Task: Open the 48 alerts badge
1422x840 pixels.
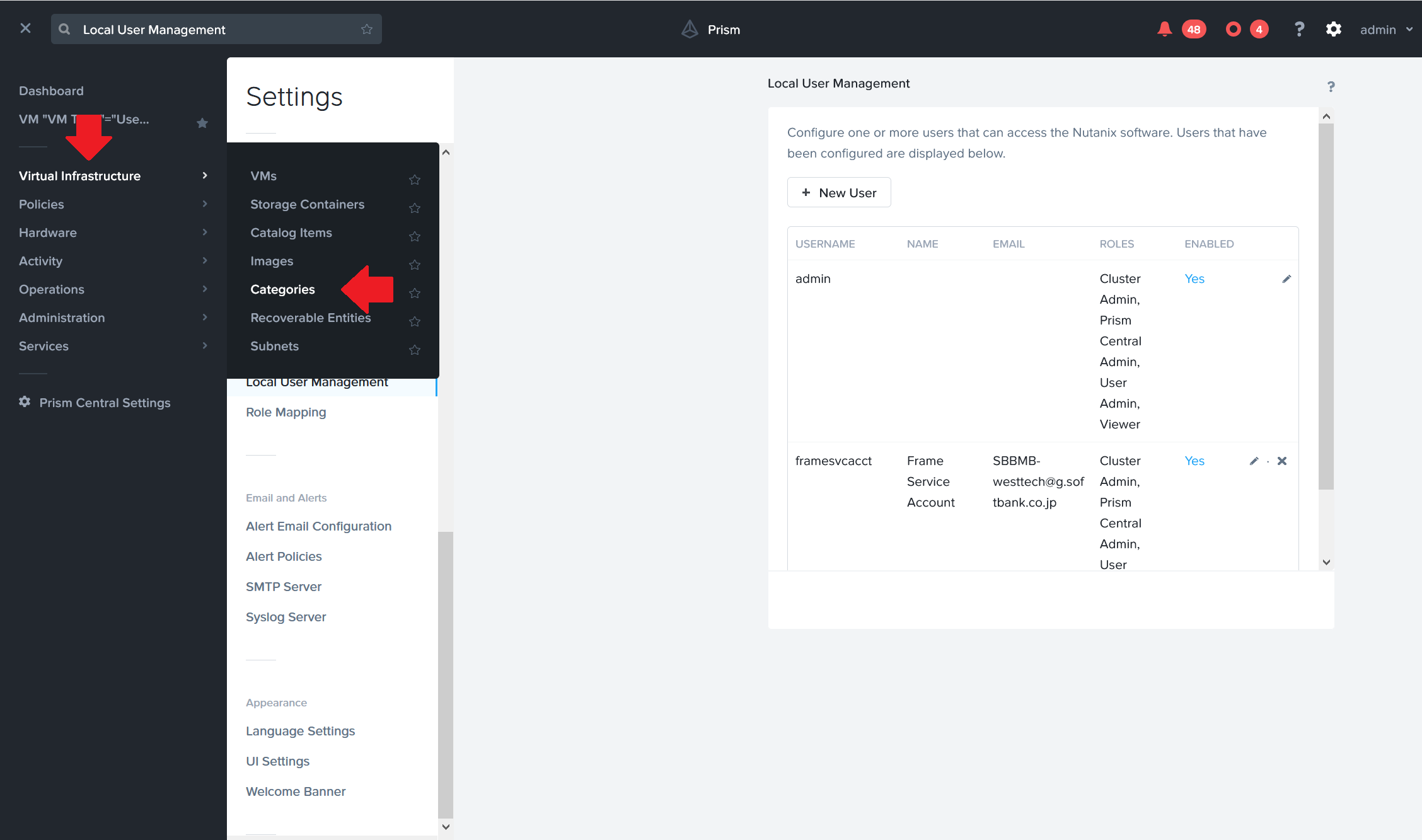Action: tap(1194, 30)
